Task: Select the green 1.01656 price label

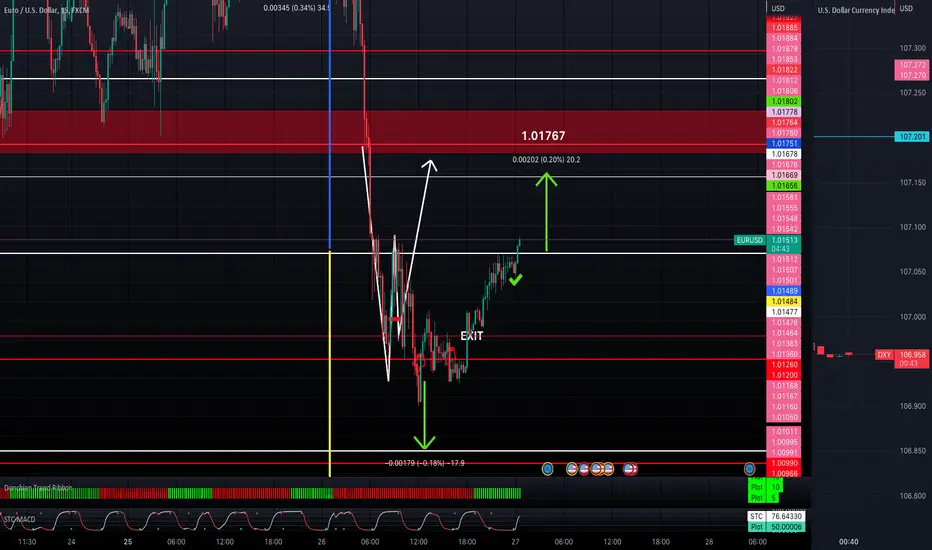Action: [784, 186]
